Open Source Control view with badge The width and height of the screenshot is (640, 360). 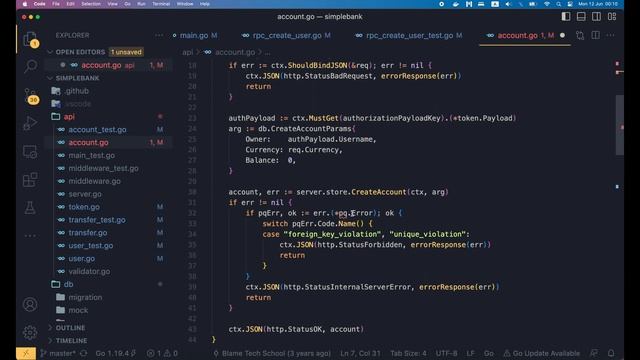[x=31, y=96]
